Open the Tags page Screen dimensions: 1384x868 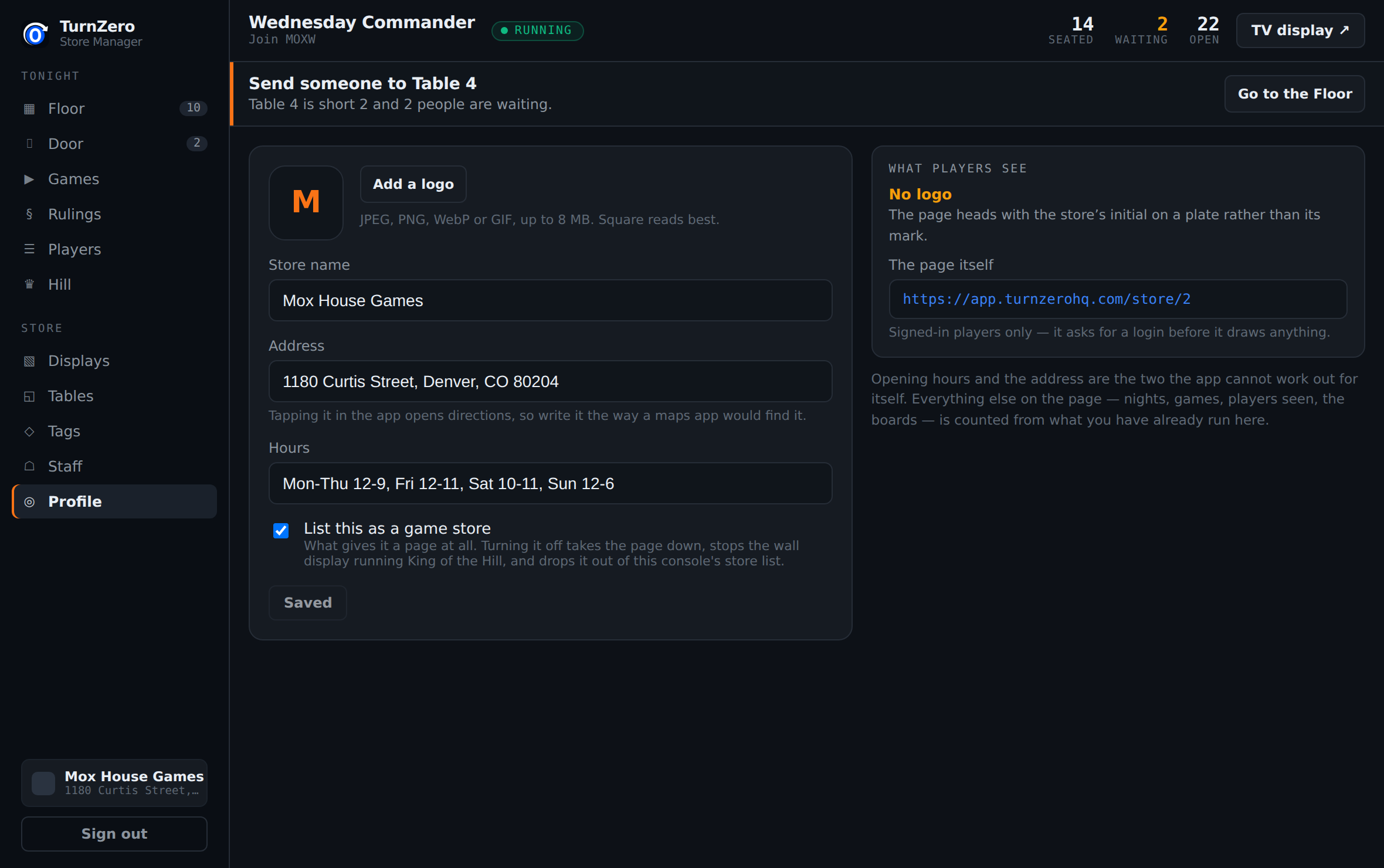coord(114,431)
